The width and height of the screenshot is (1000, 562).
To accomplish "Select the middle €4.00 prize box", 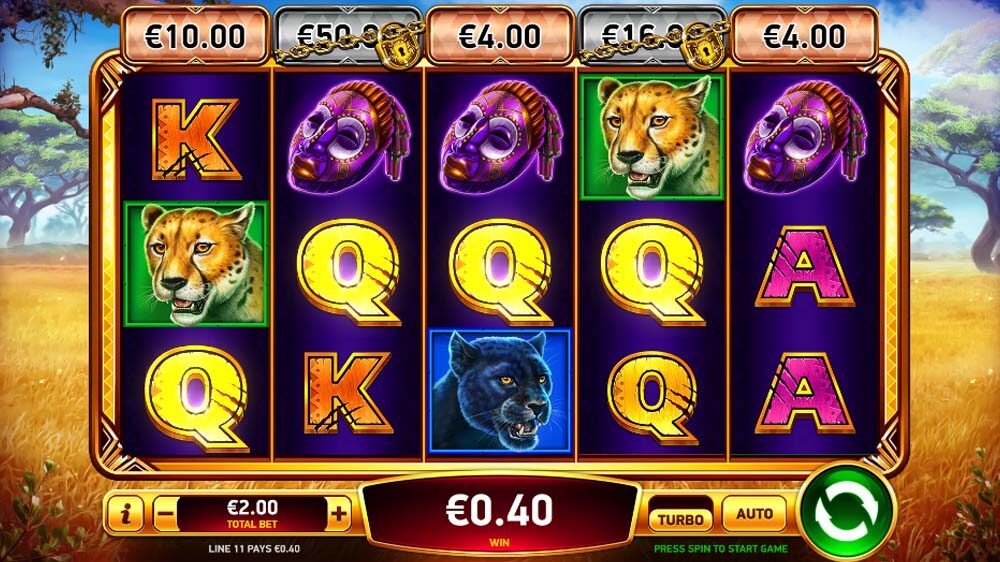I will pyautogui.click(x=500, y=36).
